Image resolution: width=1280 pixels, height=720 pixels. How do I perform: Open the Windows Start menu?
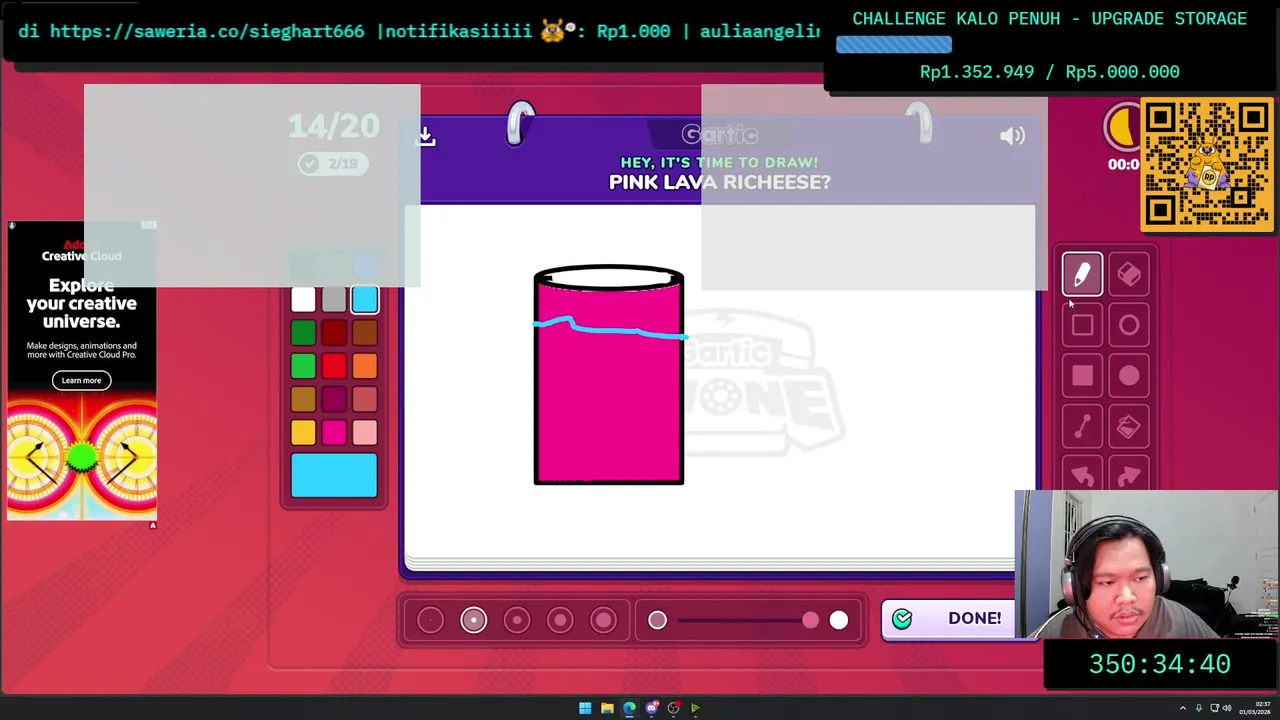[585, 708]
